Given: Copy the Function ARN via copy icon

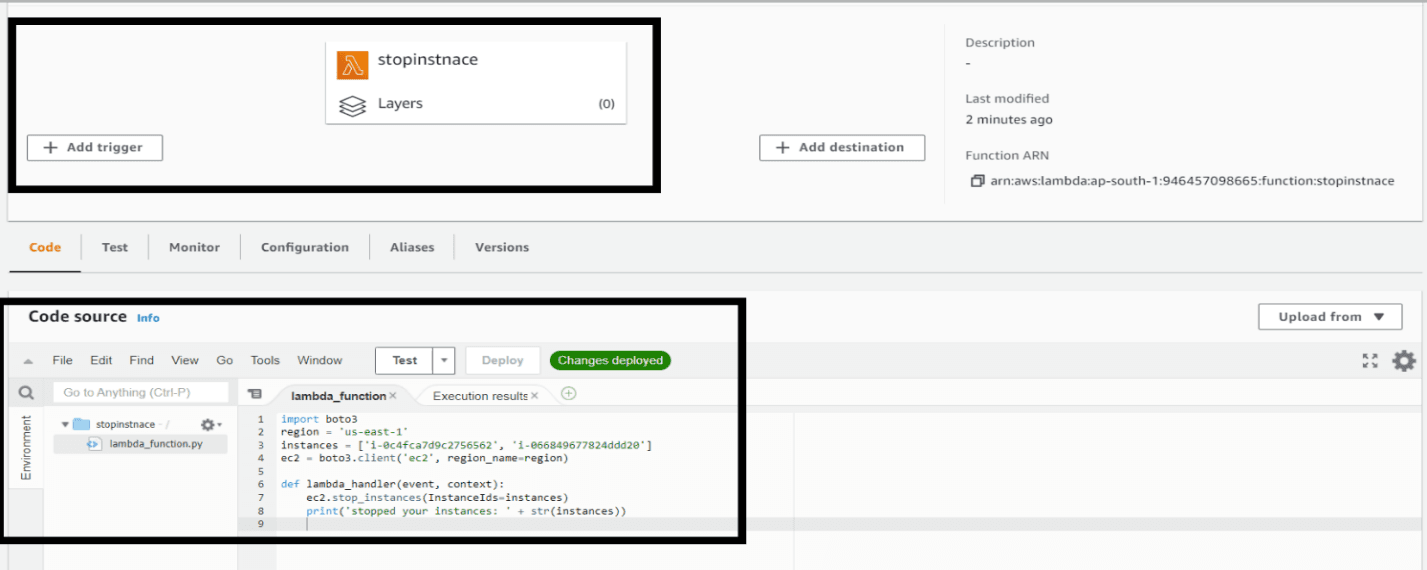Looking at the screenshot, I should [977, 181].
